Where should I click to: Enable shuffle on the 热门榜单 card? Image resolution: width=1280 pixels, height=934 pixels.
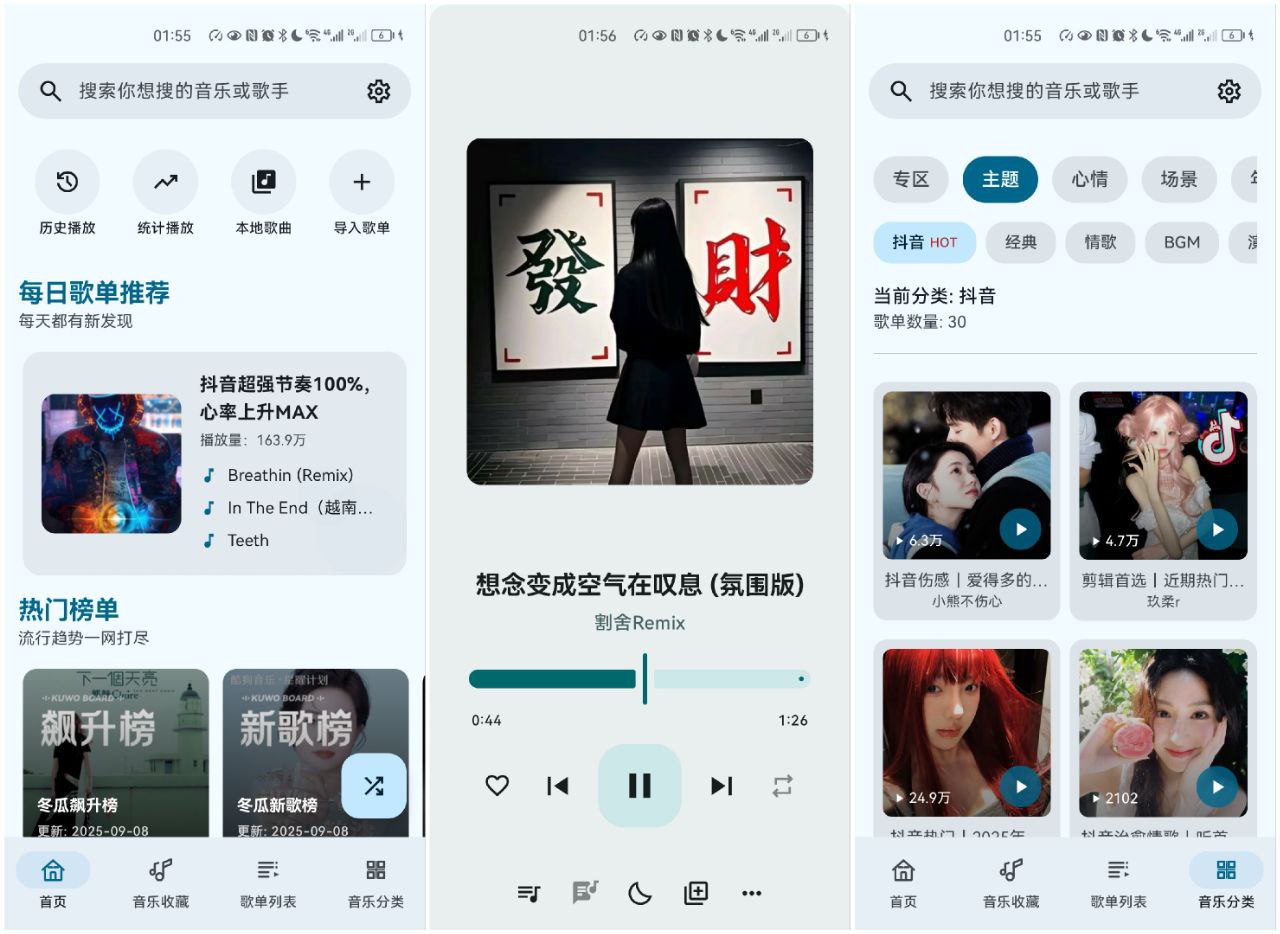374,786
